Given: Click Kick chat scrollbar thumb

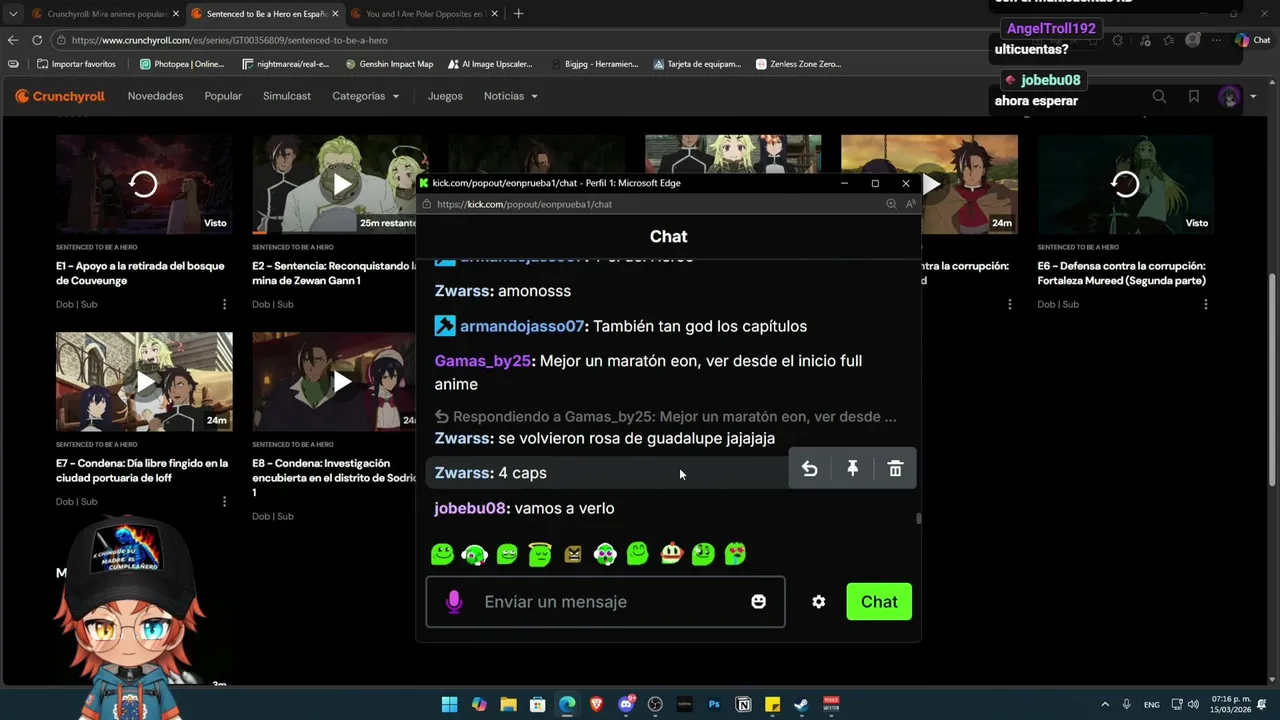Looking at the screenshot, I should (x=918, y=518).
